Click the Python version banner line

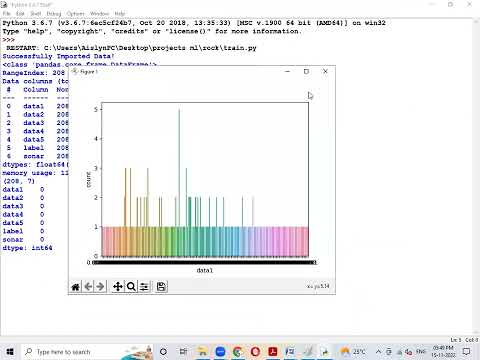point(194,23)
